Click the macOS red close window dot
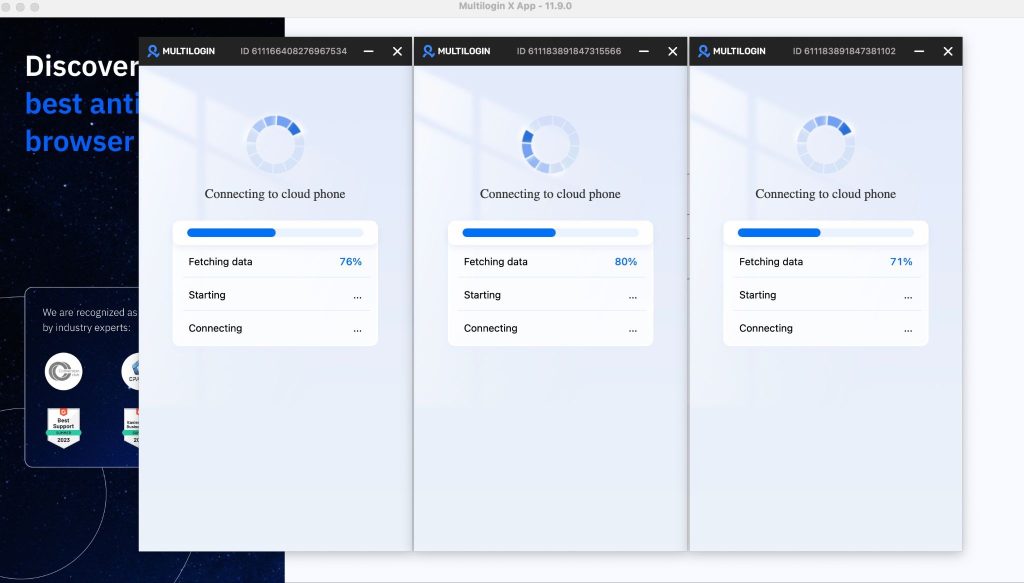The image size is (1024, 583). [x=6, y=7]
